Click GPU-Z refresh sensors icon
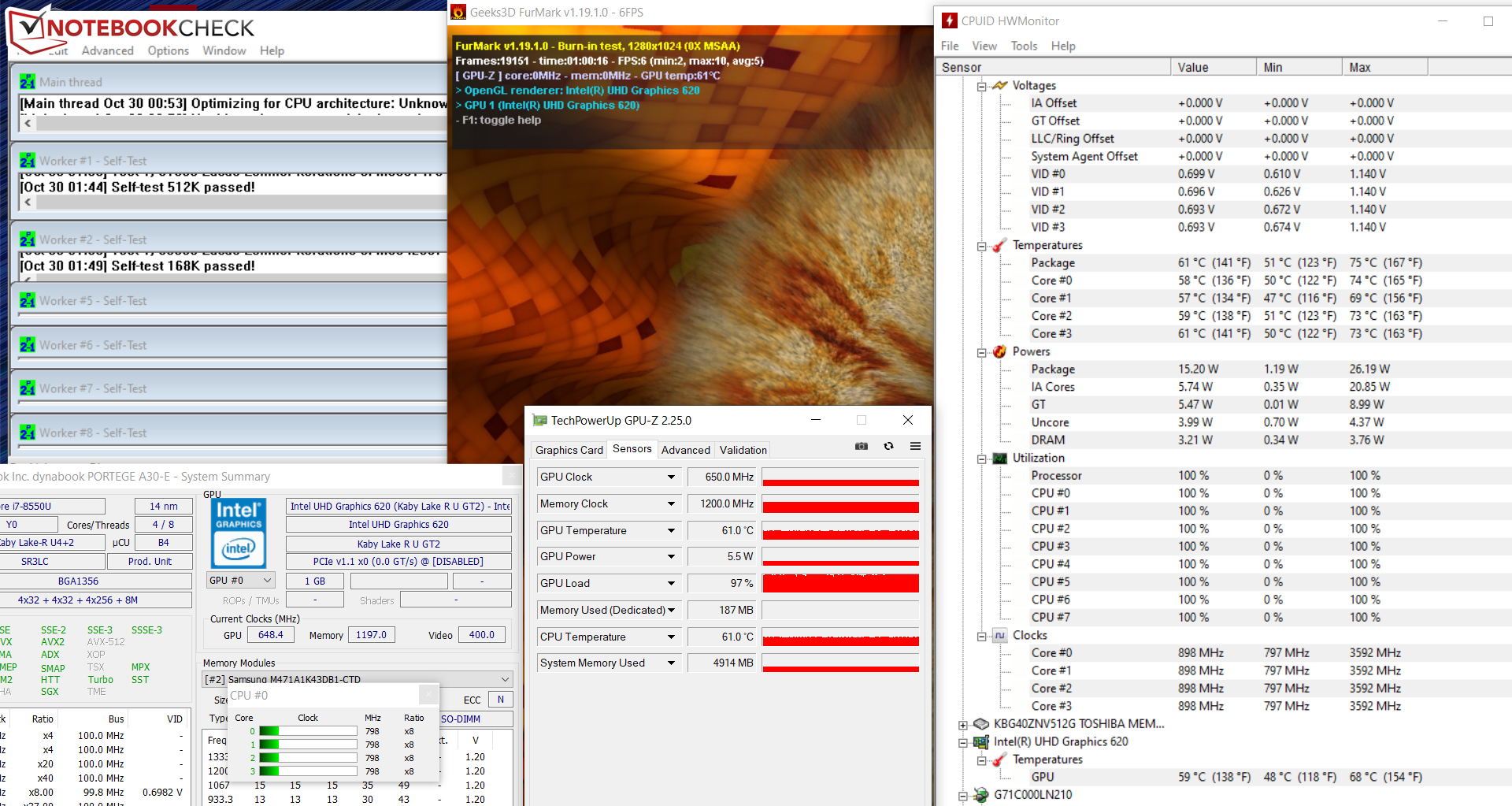Image resolution: width=1512 pixels, height=806 pixels. 888,446
